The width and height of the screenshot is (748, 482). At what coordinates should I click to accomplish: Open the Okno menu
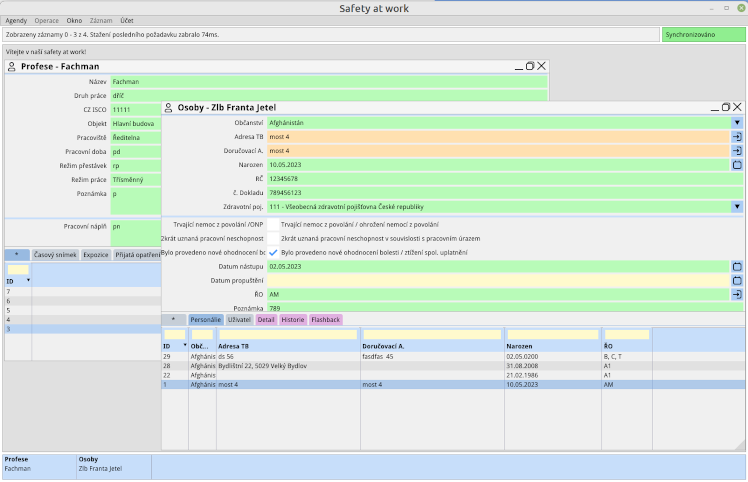74,21
